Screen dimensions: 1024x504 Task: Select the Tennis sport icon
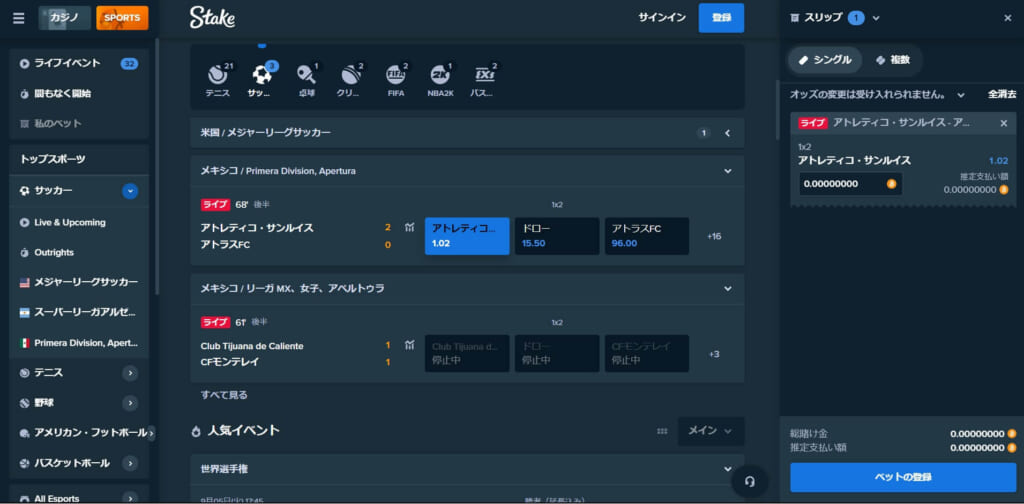(218, 76)
